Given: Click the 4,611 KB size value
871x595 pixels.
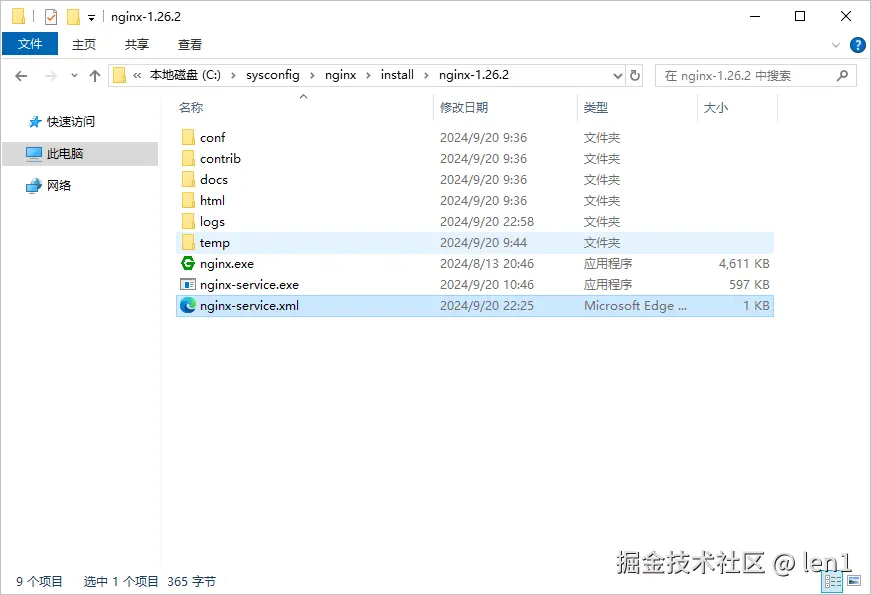Looking at the screenshot, I should pyautogui.click(x=744, y=263).
